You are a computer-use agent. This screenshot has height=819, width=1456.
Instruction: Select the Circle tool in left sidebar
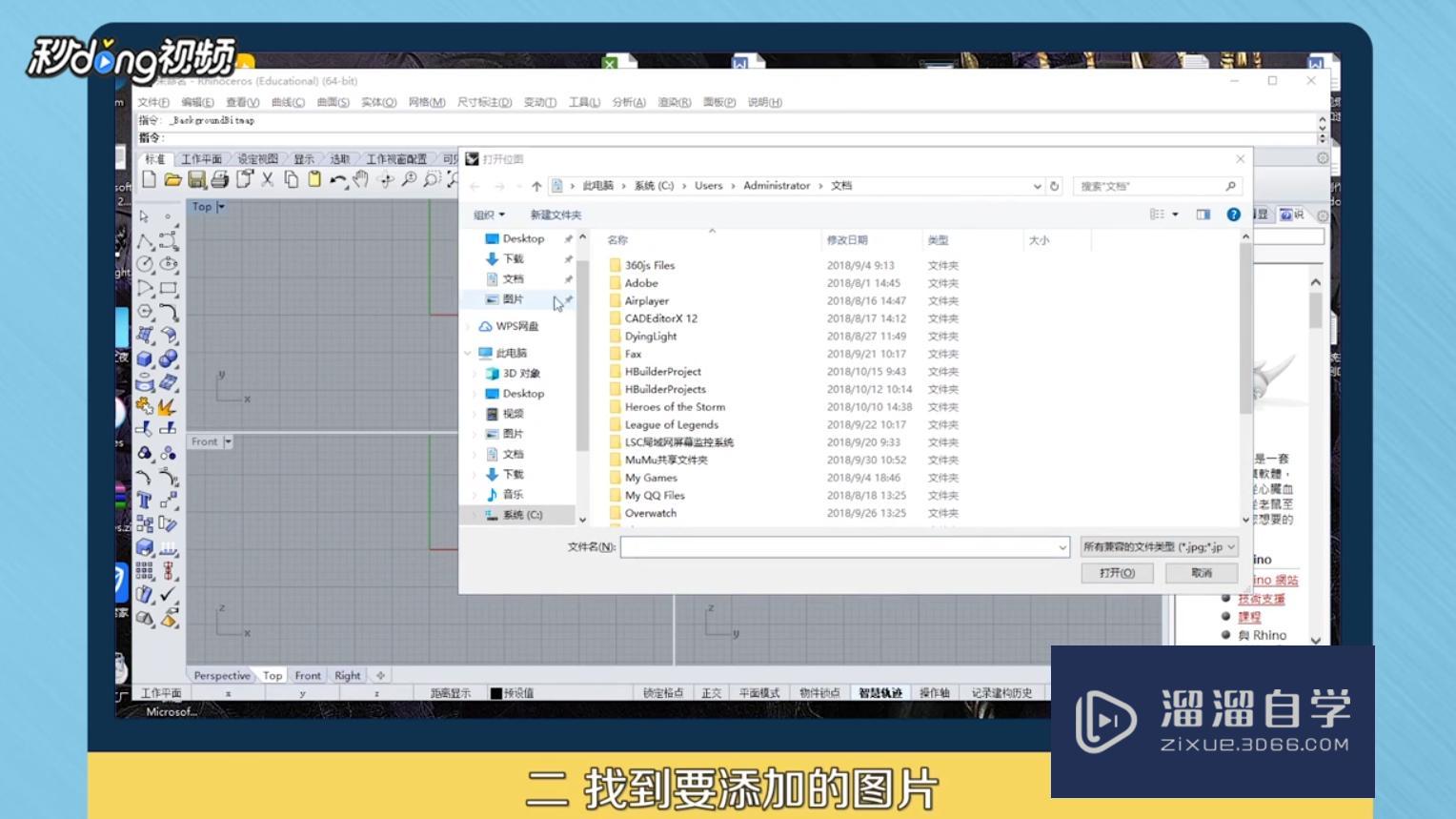(x=145, y=264)
